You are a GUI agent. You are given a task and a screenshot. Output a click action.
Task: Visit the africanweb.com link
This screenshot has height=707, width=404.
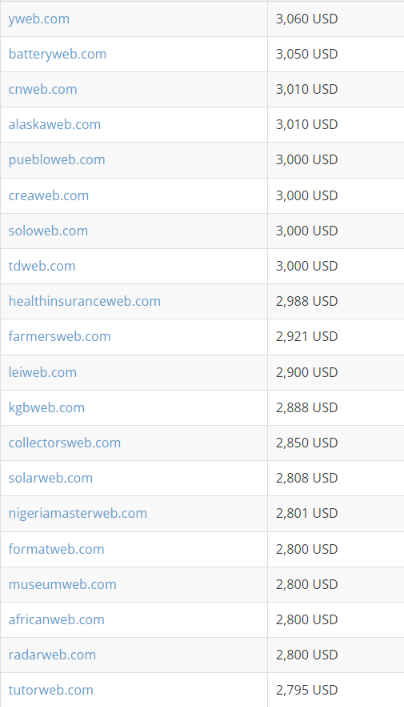56,620
